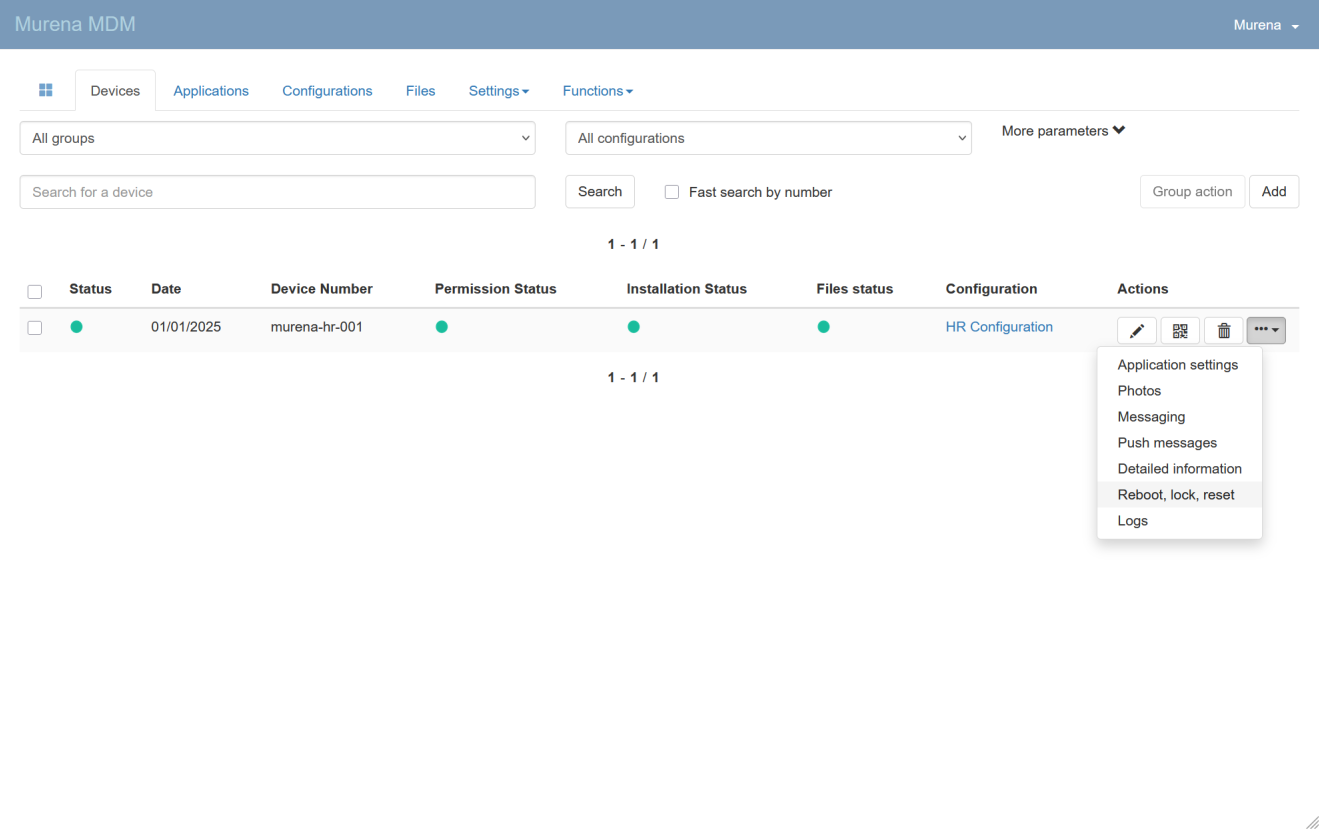Open the Murena user account menu
This screenshot has height=829, width=1319.
[1265, 25]
